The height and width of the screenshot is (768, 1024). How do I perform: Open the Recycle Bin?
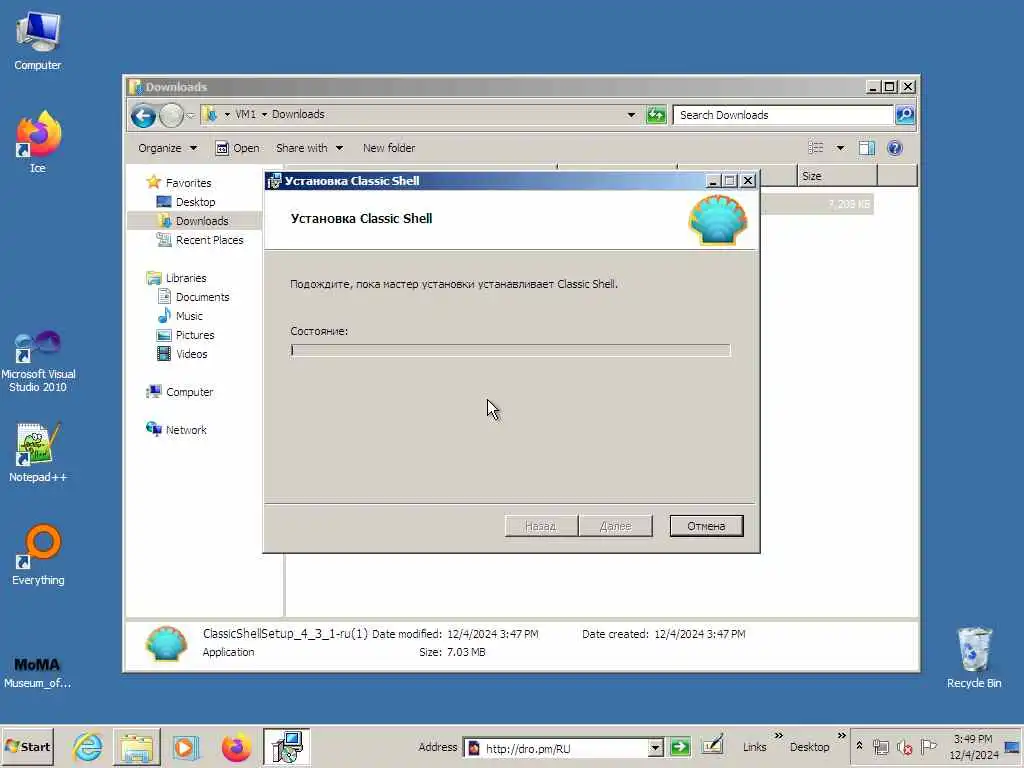pos(974,658)
